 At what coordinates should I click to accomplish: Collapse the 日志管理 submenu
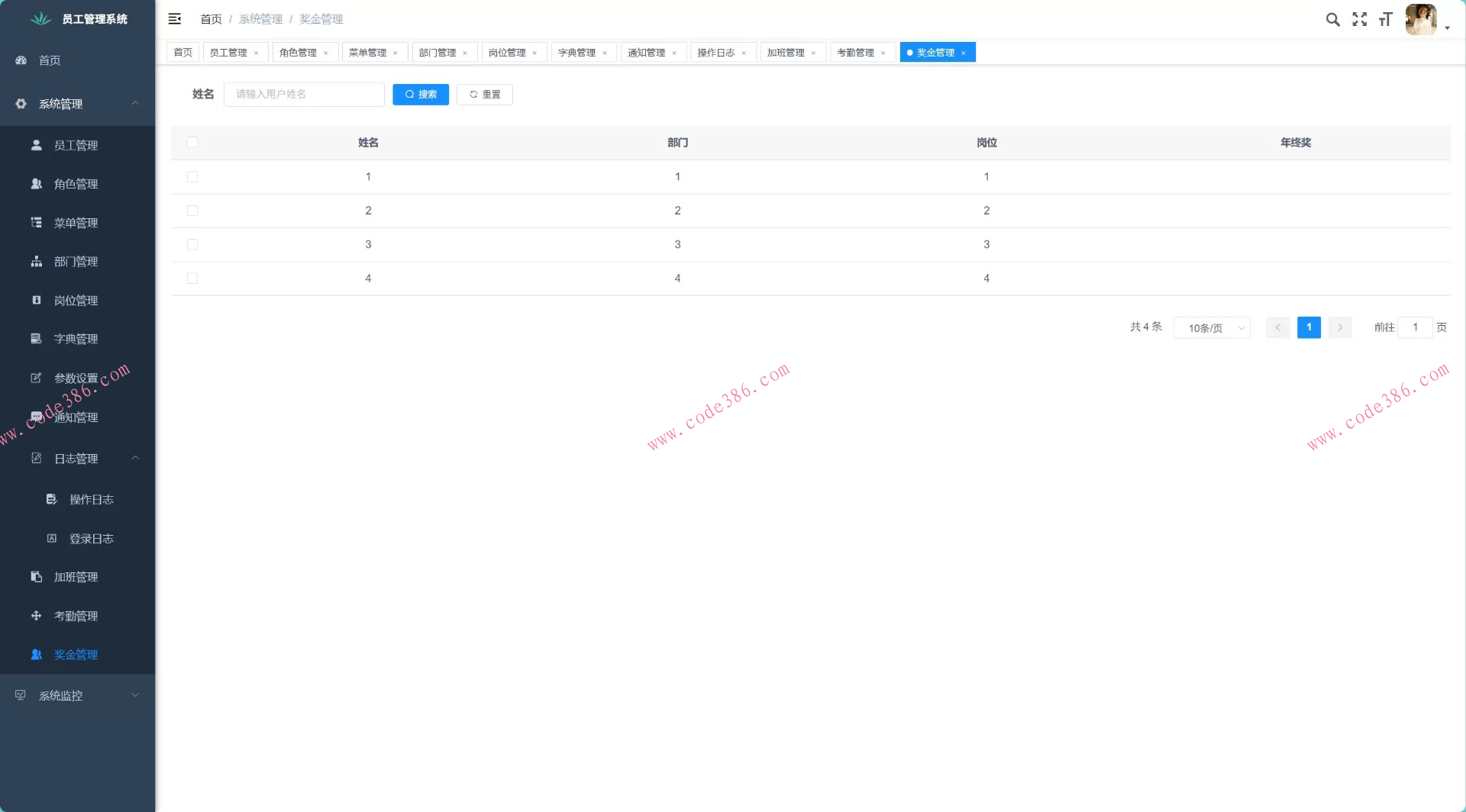click(135, 458)
